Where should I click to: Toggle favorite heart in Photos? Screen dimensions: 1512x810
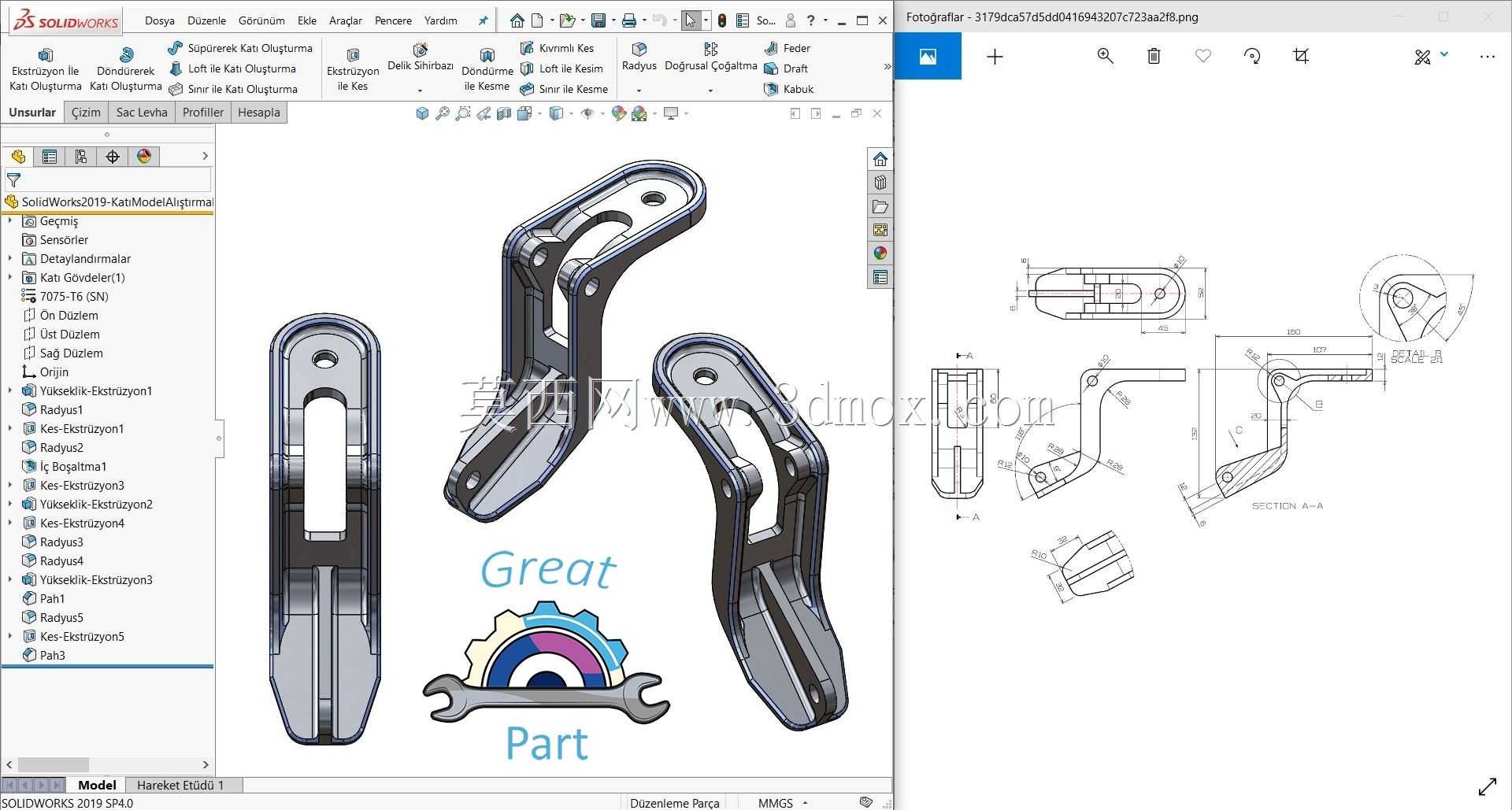tap(1203, 56)
